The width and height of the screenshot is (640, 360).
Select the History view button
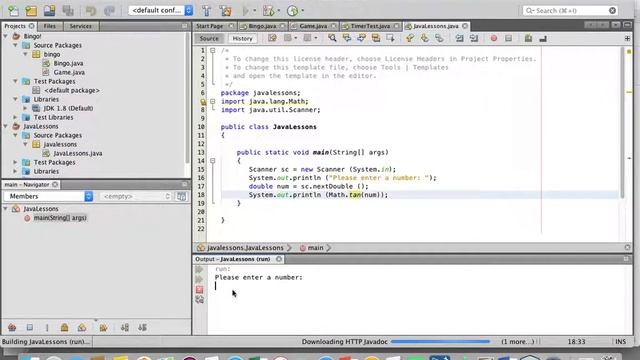pyautogui.click(x=242, y=38)
